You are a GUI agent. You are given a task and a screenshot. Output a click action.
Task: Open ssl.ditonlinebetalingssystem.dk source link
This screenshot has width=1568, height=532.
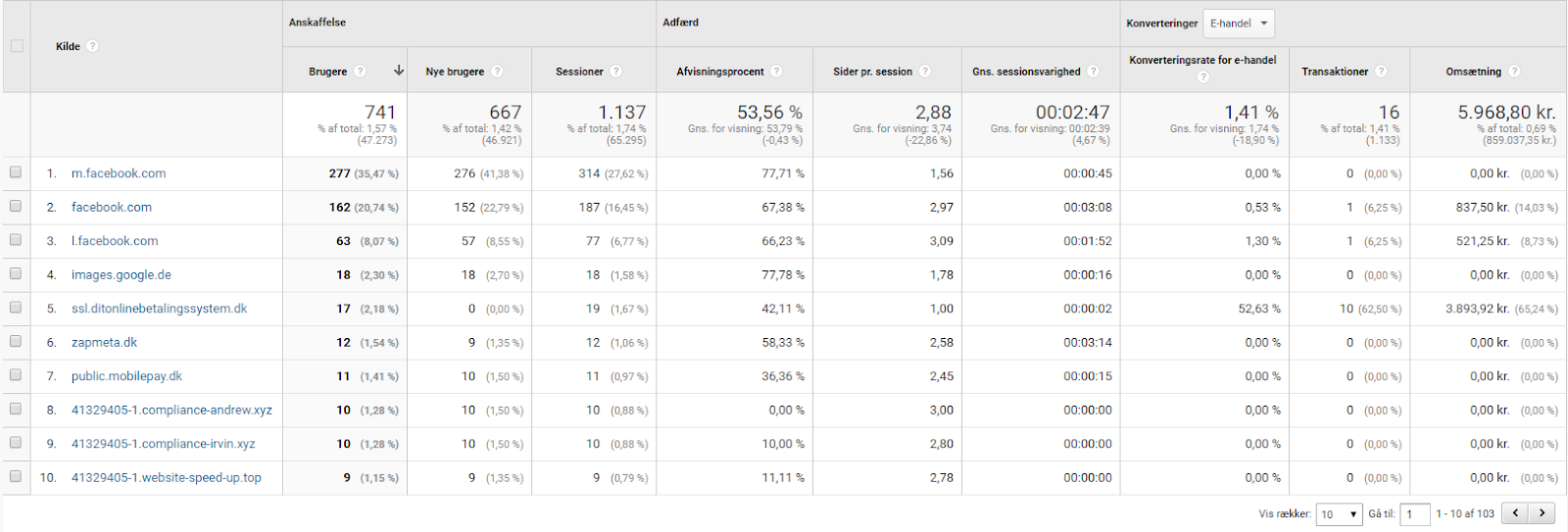tap(159, 309)
